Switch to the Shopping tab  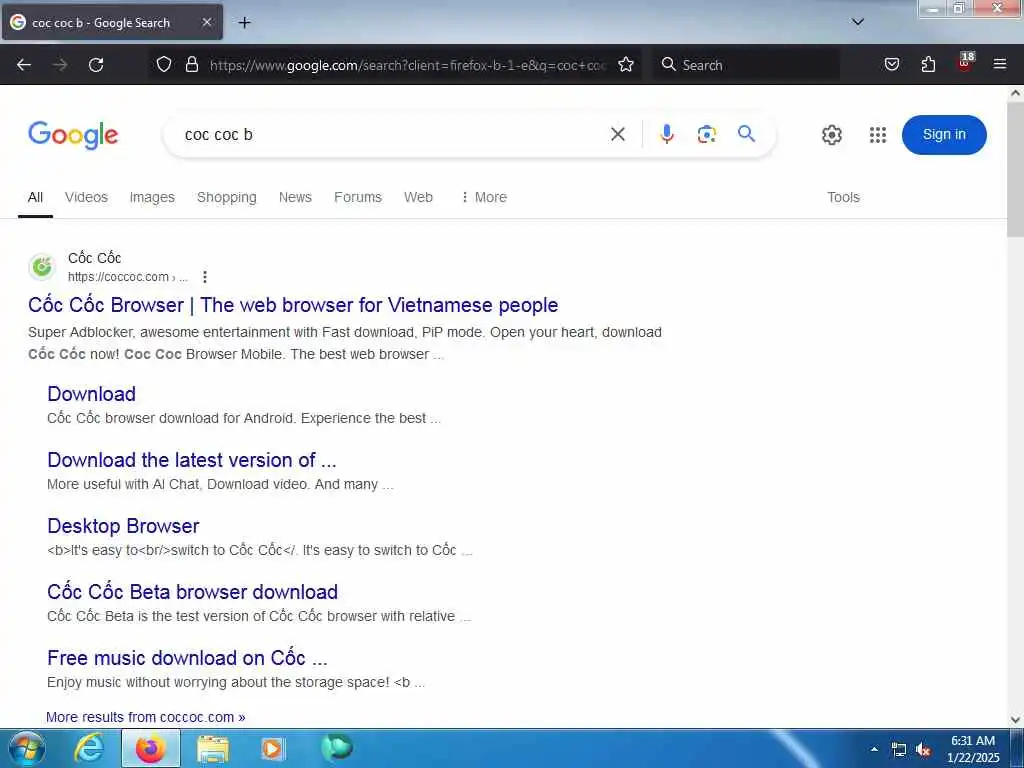tap(227, 197)
